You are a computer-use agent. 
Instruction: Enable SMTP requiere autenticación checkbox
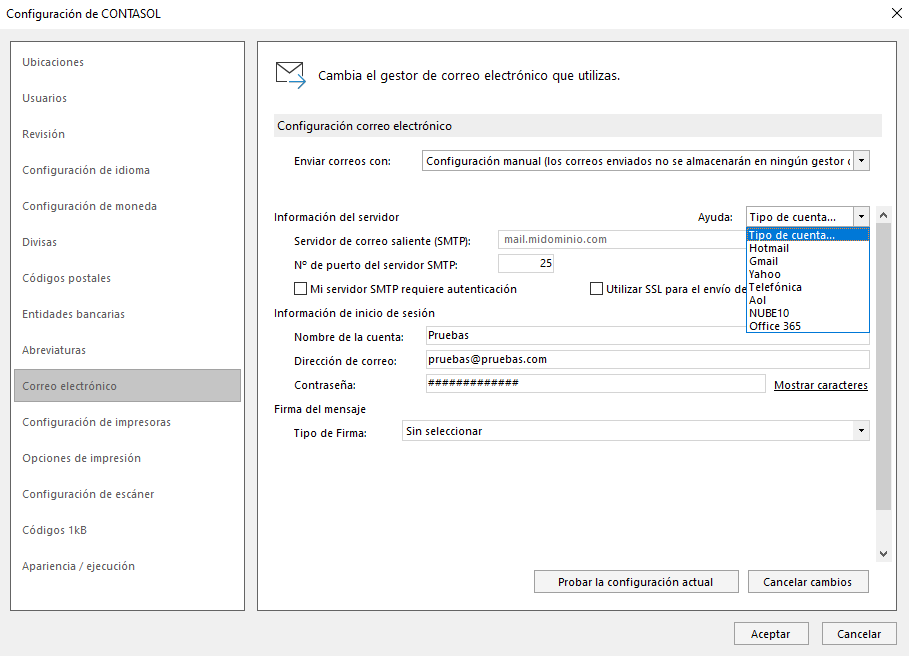[x=300, y=289]
